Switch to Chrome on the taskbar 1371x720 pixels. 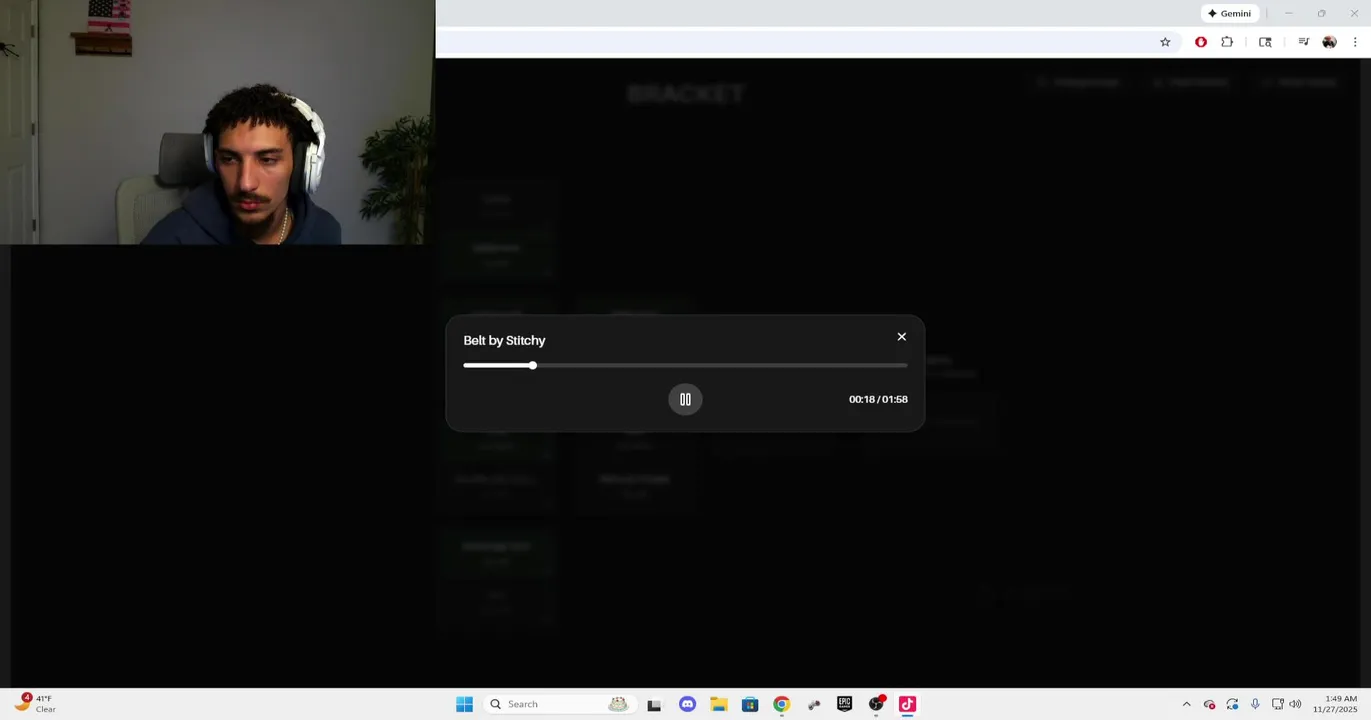[781, 704]
